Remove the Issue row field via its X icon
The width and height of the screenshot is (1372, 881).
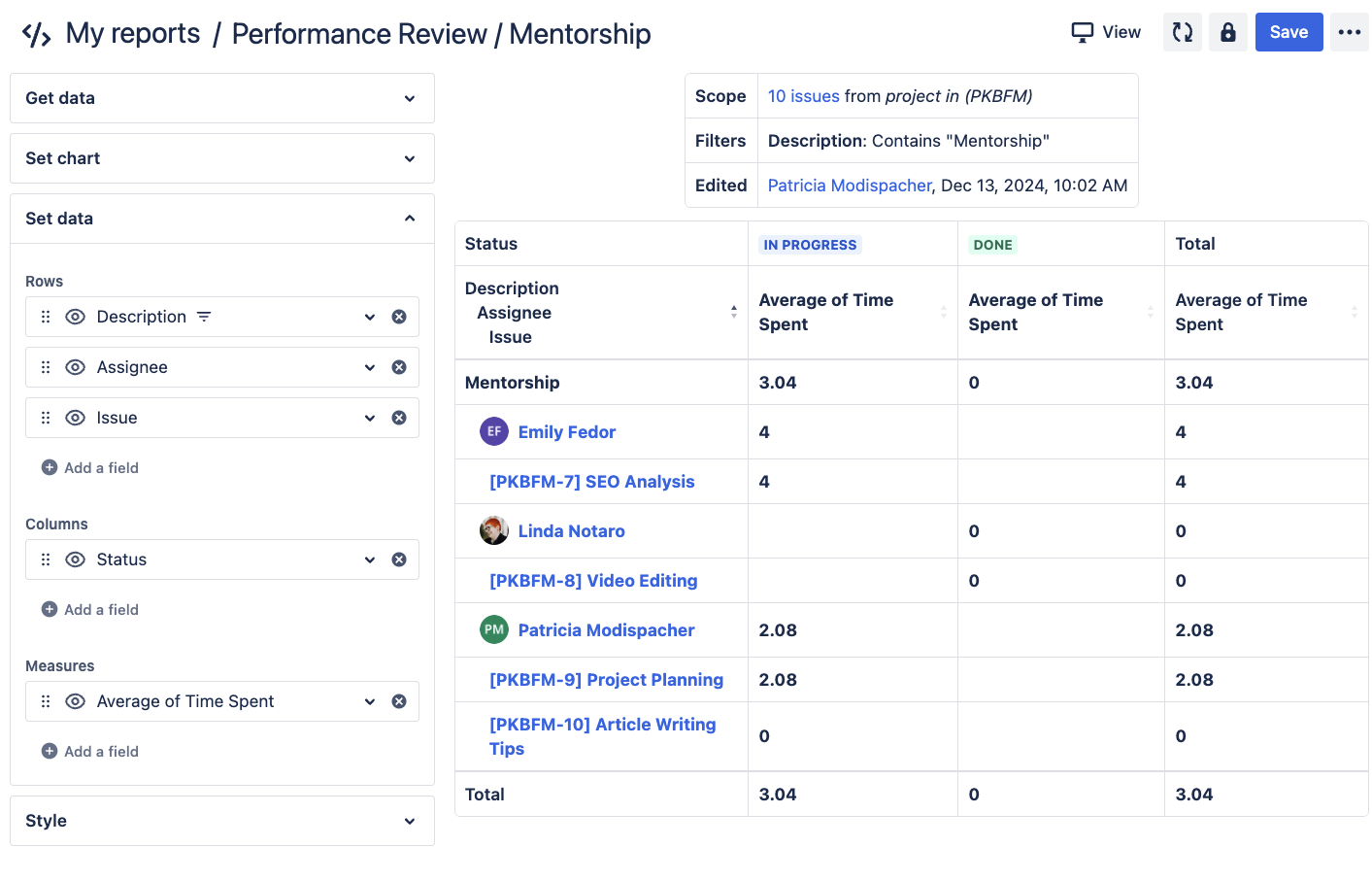[399, 417]
